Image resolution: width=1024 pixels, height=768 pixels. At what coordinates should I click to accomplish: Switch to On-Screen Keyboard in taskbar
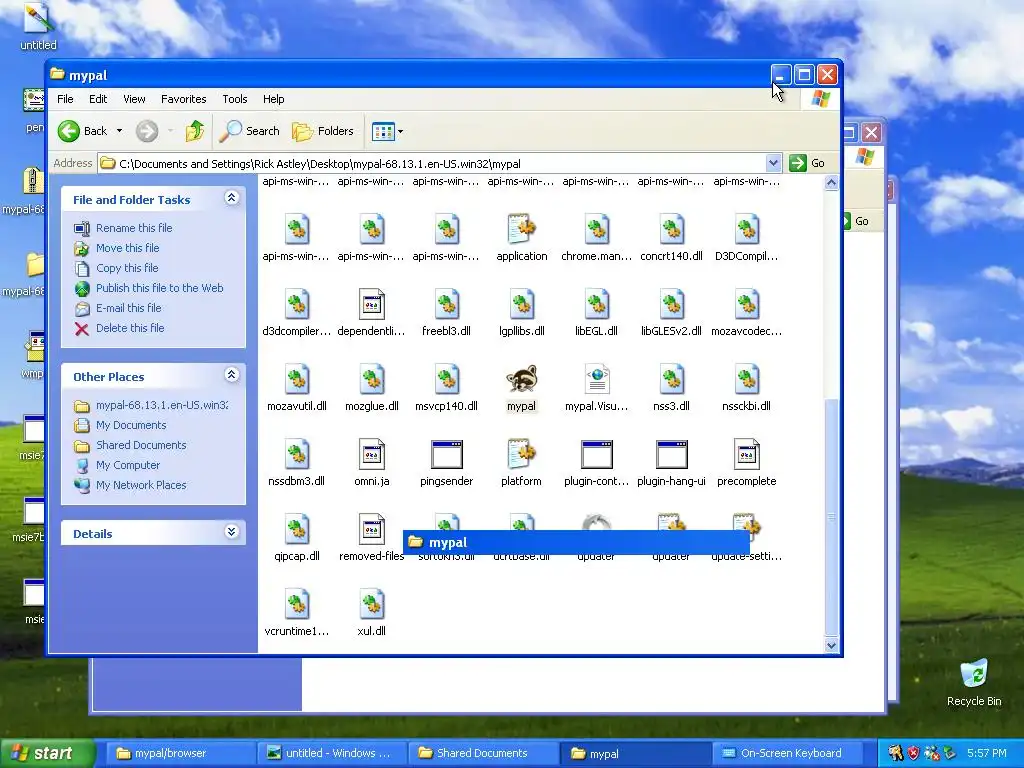pyautogui.click(x=790, y=754)
